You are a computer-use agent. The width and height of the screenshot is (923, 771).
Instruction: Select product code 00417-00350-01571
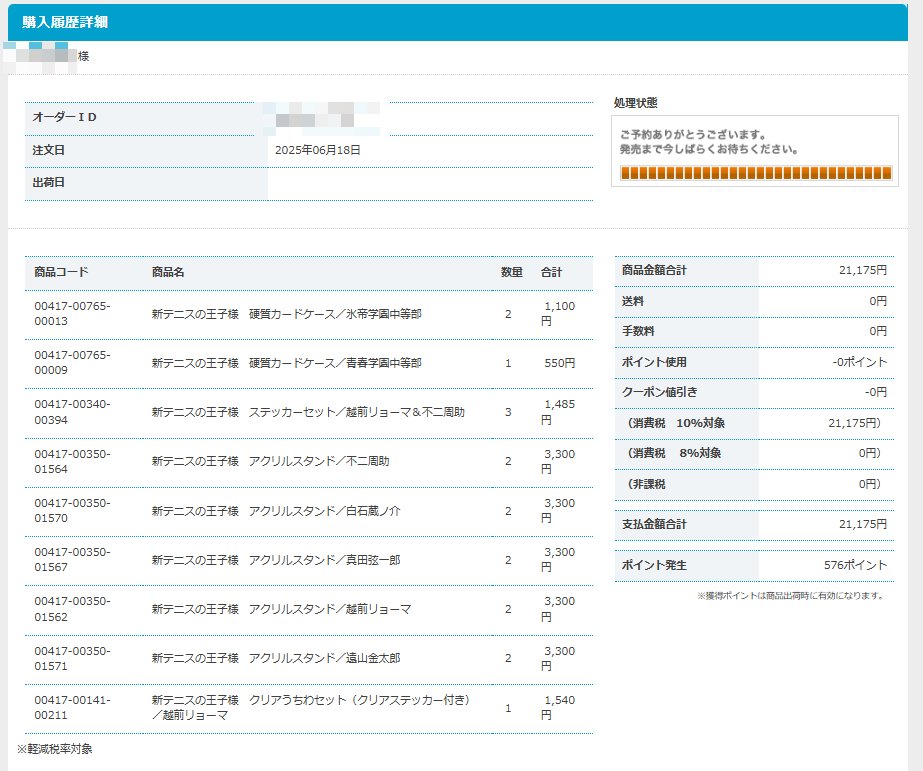coord(72,659)
